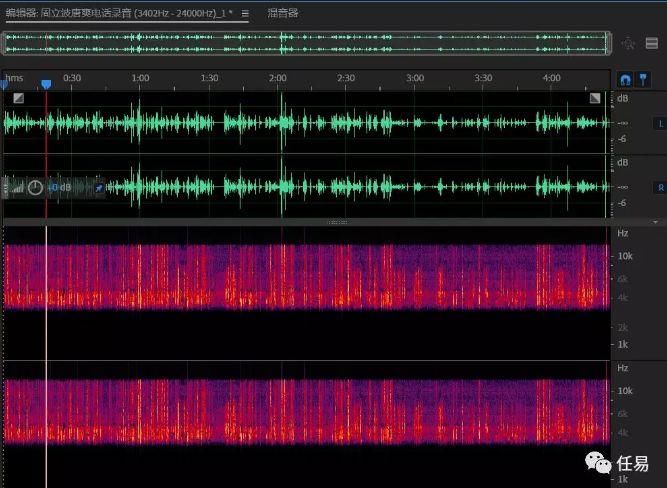
Task: Click the 2:00 mark on time ruler
Action: click(278, 78)
